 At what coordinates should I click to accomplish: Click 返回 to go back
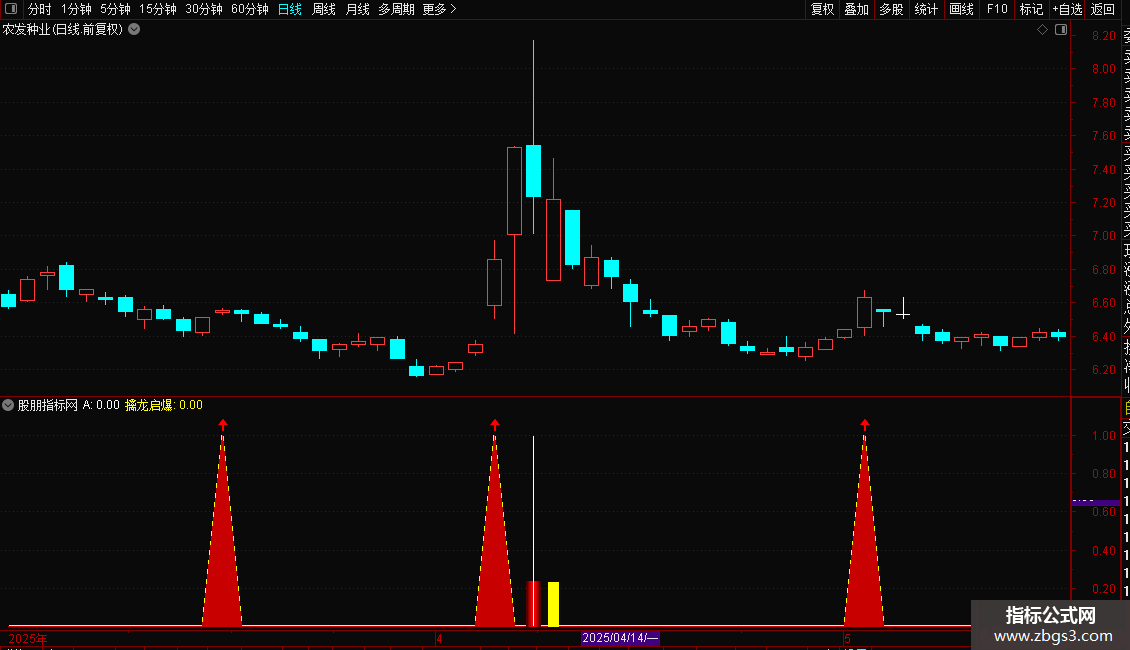[1103, 9]
